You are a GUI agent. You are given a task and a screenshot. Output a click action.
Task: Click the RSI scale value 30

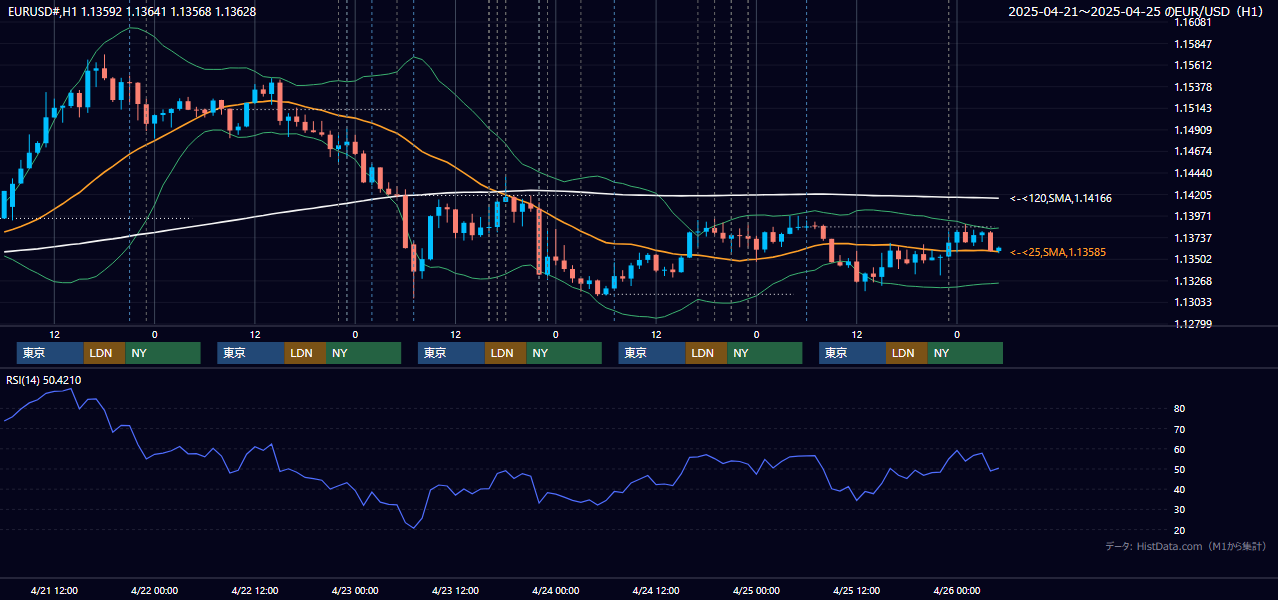point(1180,510)
